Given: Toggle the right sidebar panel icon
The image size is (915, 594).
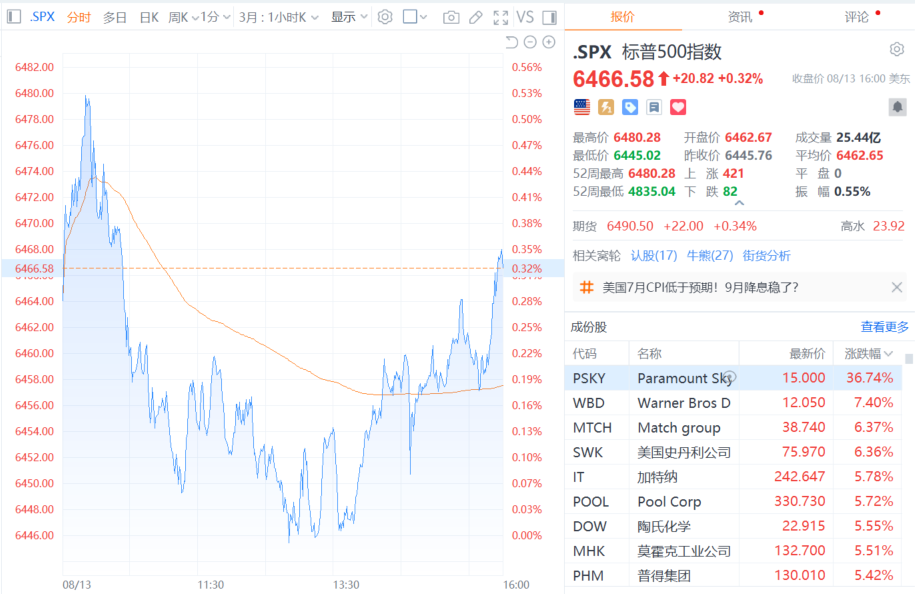Looking at the screenshot, I should click(549, 18).
